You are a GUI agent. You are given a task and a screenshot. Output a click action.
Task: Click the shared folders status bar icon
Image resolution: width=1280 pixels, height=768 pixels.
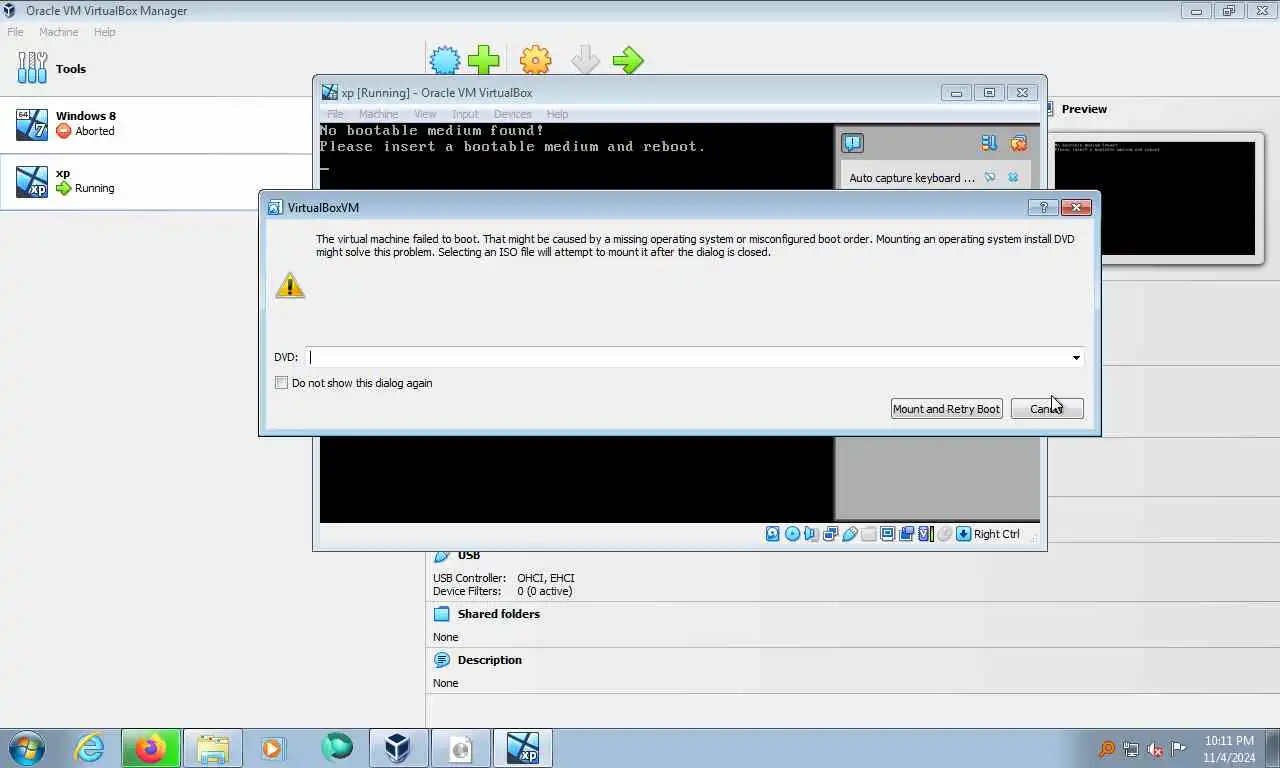868,534
